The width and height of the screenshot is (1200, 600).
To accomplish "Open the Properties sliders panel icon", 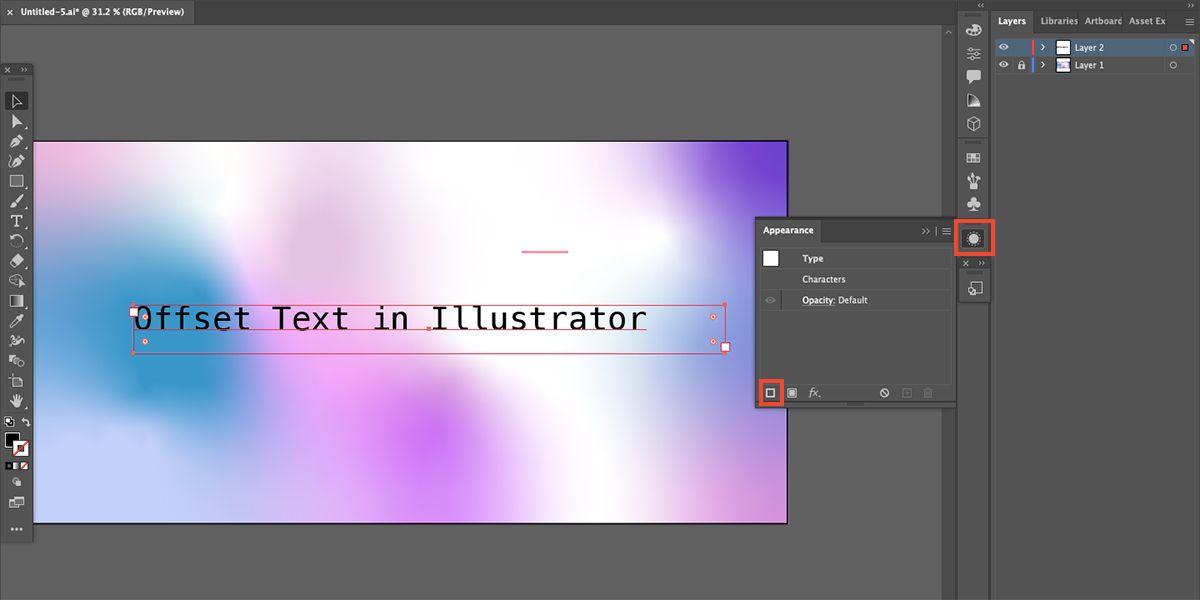I will coord(973,54).
